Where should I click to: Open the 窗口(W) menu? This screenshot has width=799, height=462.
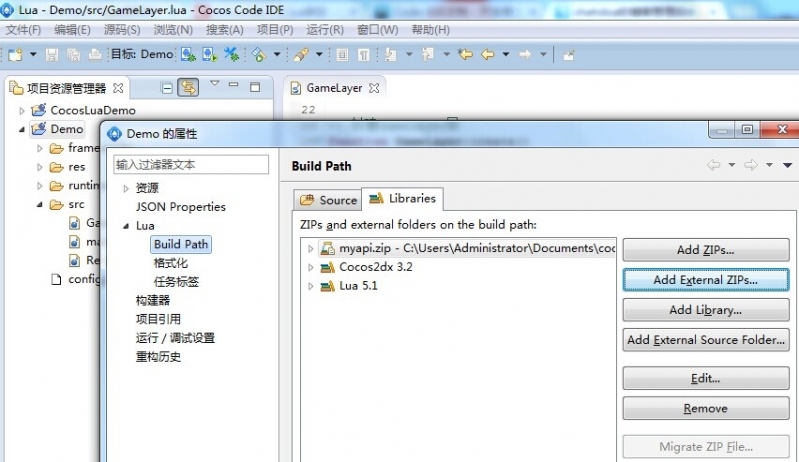(x=378, y=30)
